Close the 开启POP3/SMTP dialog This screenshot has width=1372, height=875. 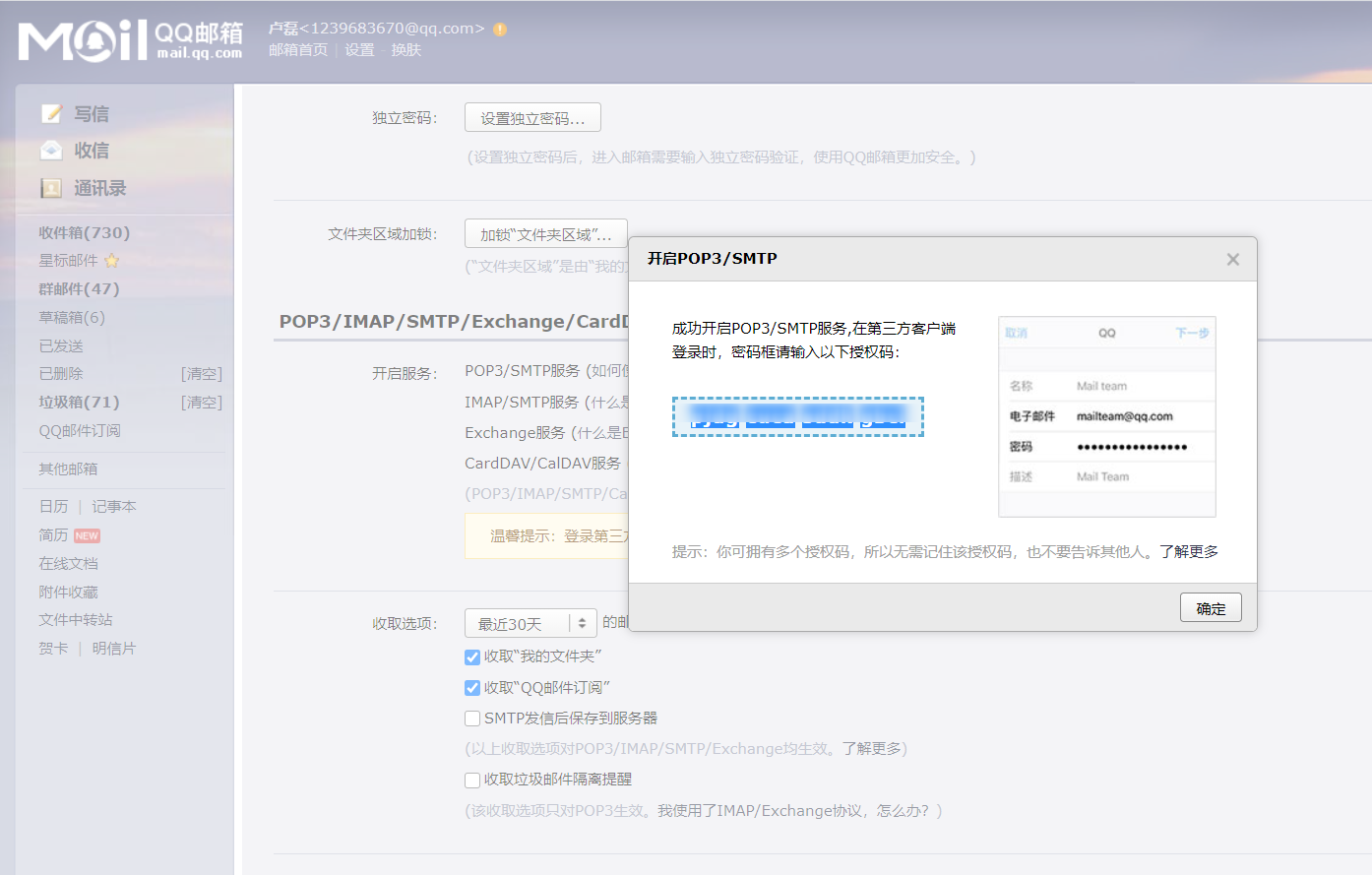click(x=1233, y=260)
